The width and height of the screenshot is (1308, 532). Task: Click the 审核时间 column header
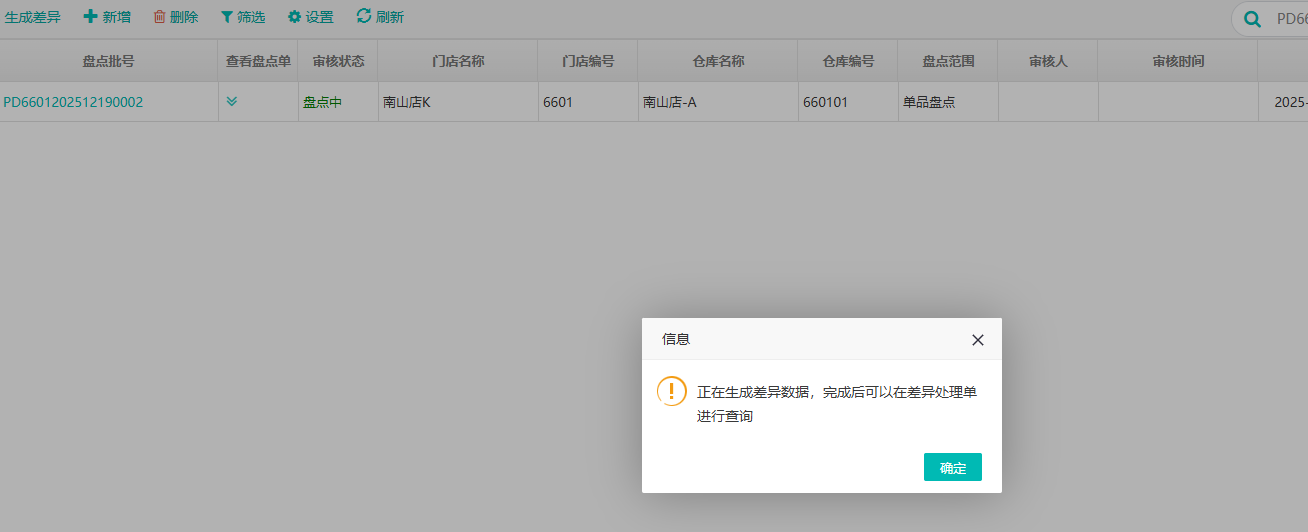click(x=1178, y=61)
